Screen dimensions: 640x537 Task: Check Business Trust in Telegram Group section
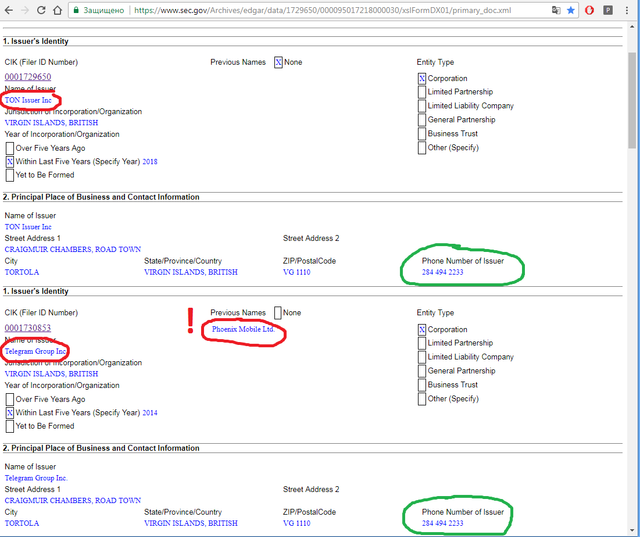tap(422, 385)
